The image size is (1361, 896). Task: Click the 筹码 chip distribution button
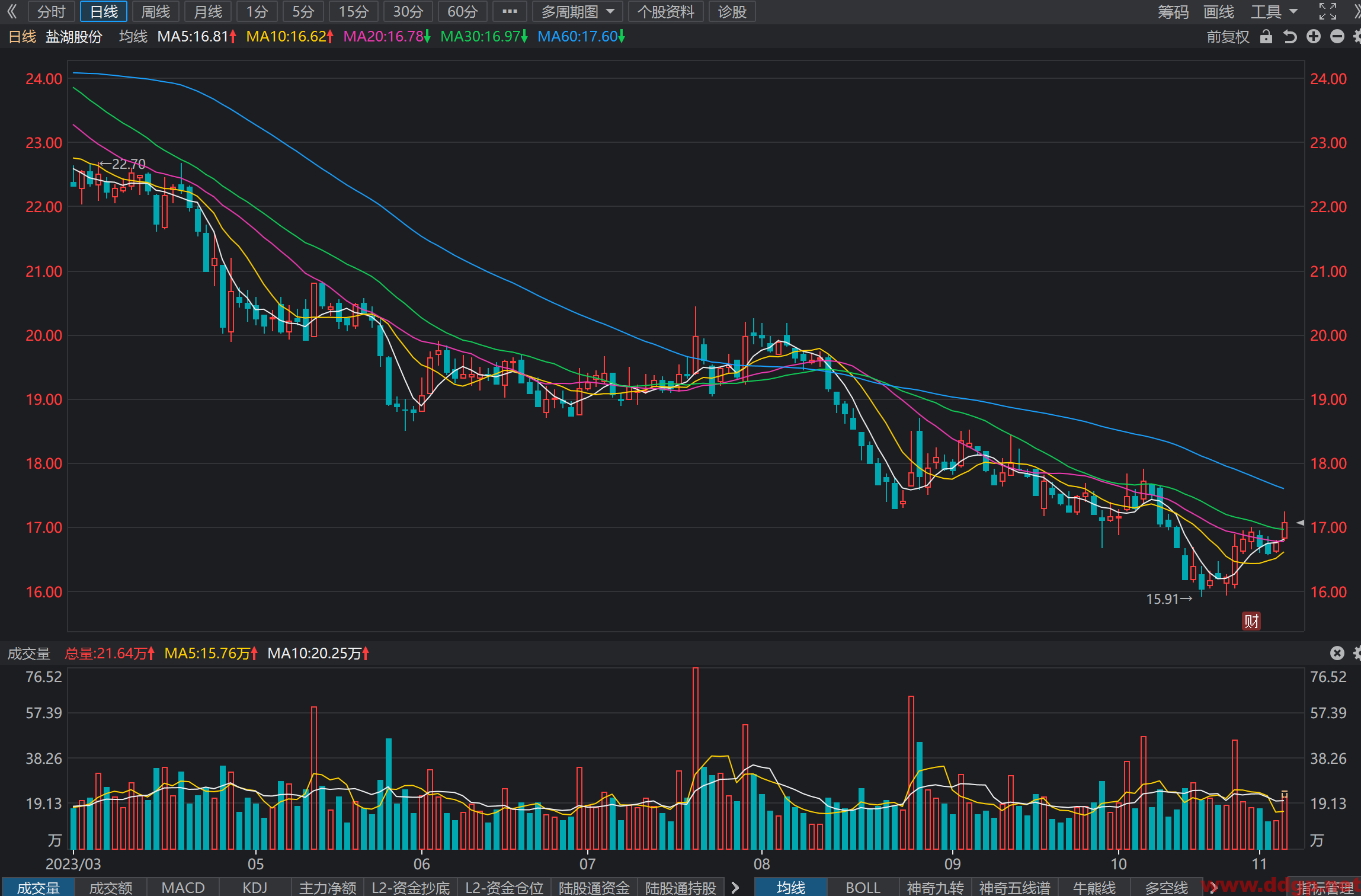[1173, 11]
